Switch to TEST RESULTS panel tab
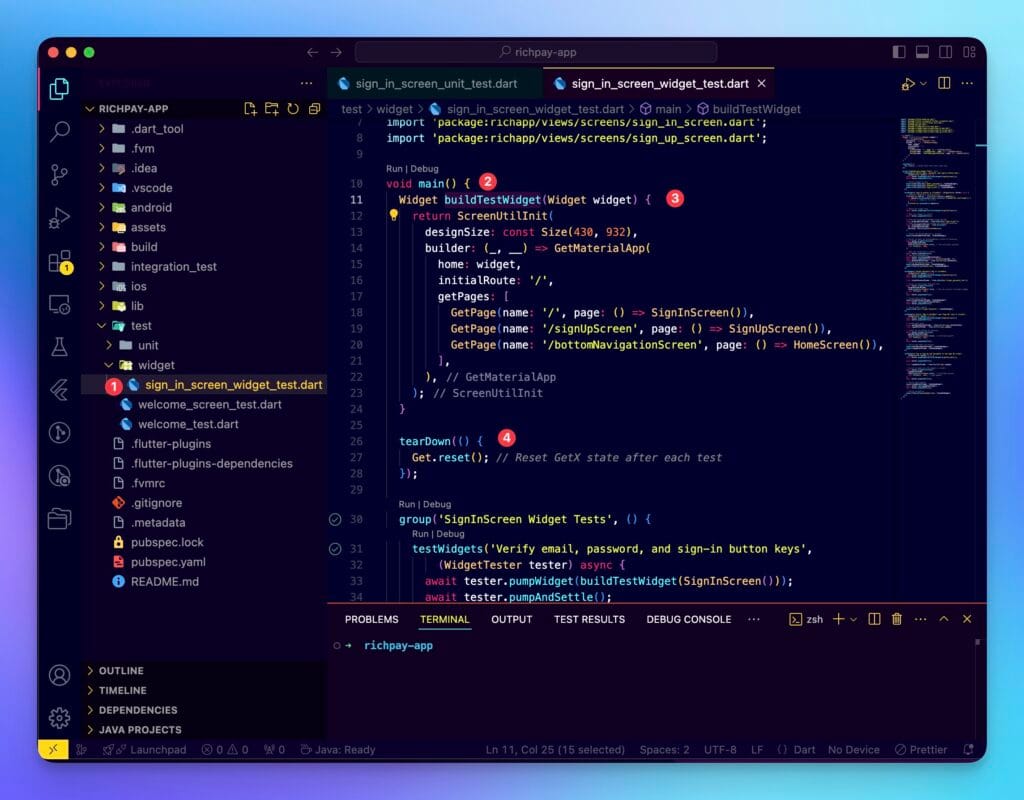Image resolution: width=1024 pixels, height=800 pixels. (589, 619)
